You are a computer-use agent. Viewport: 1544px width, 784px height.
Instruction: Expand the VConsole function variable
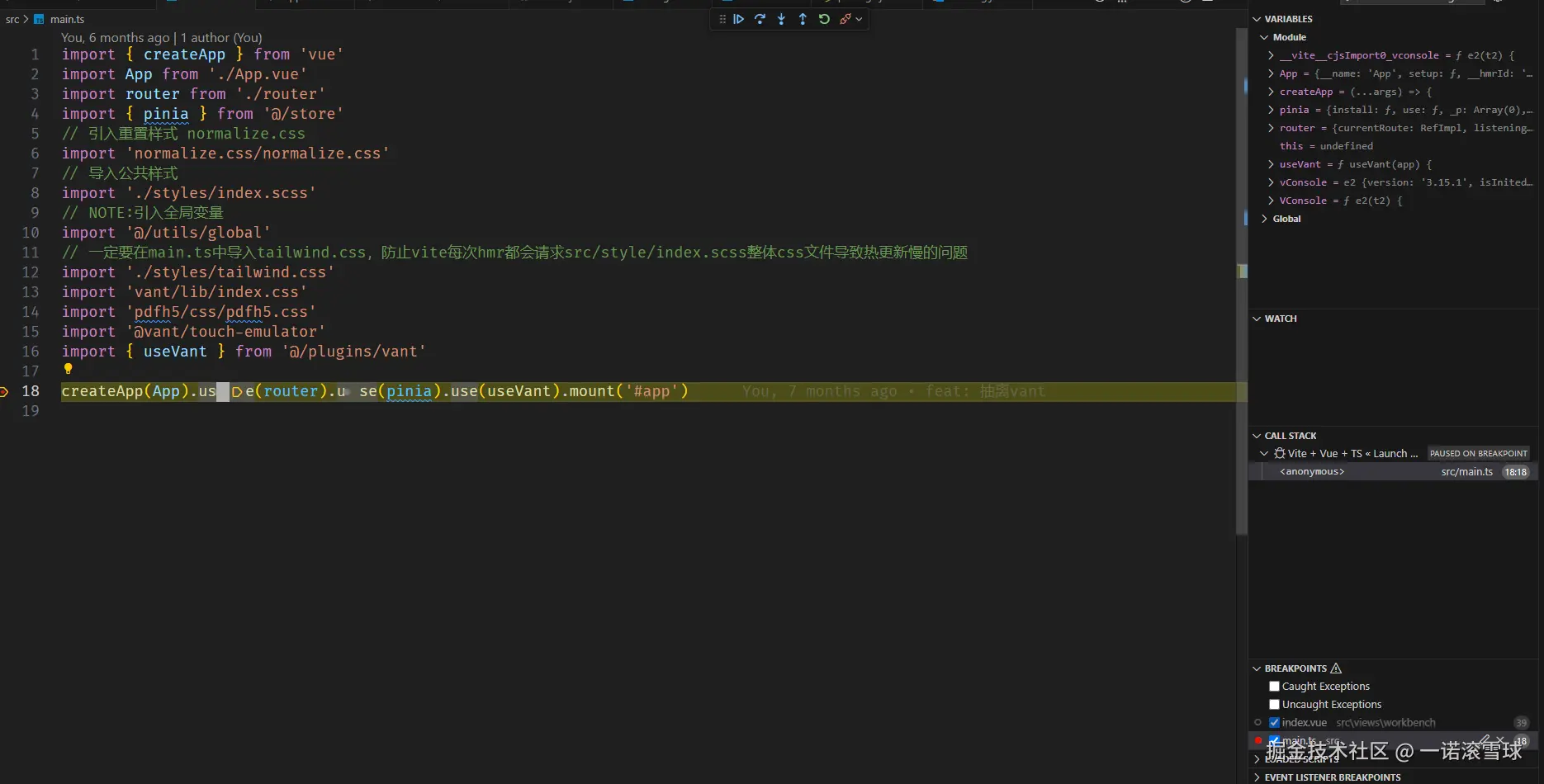(1271, 201)
